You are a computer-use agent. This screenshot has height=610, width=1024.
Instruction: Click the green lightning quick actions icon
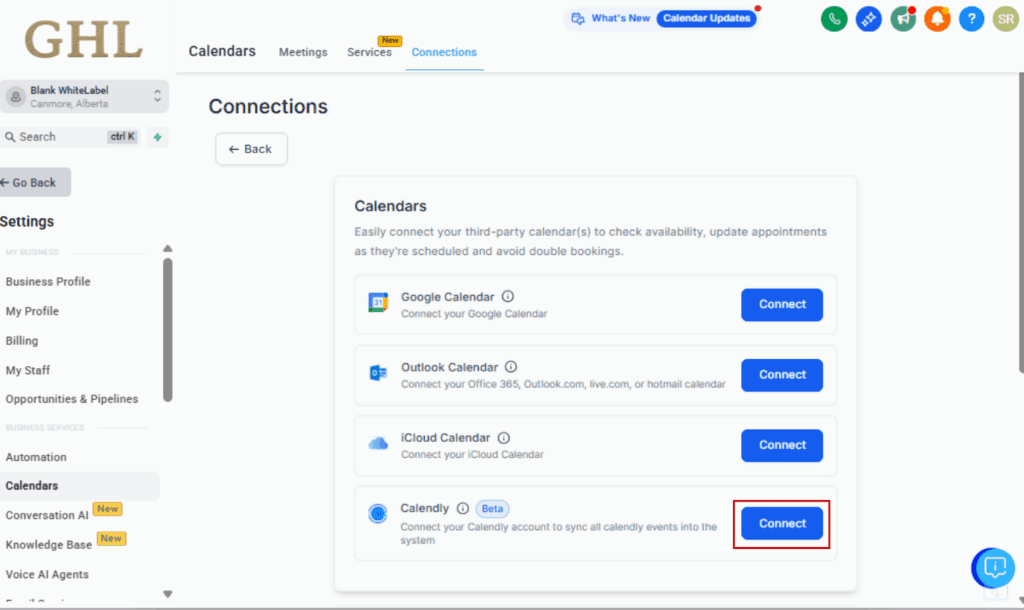(x=157, y=137)
